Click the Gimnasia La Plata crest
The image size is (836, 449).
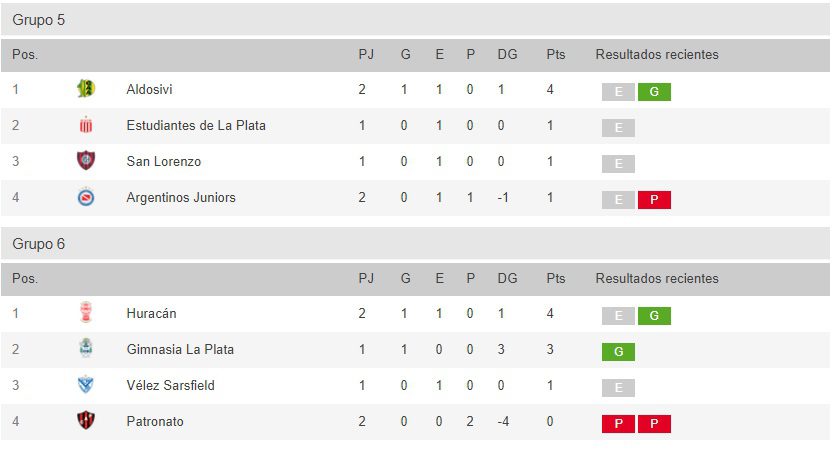pos(86,349)
